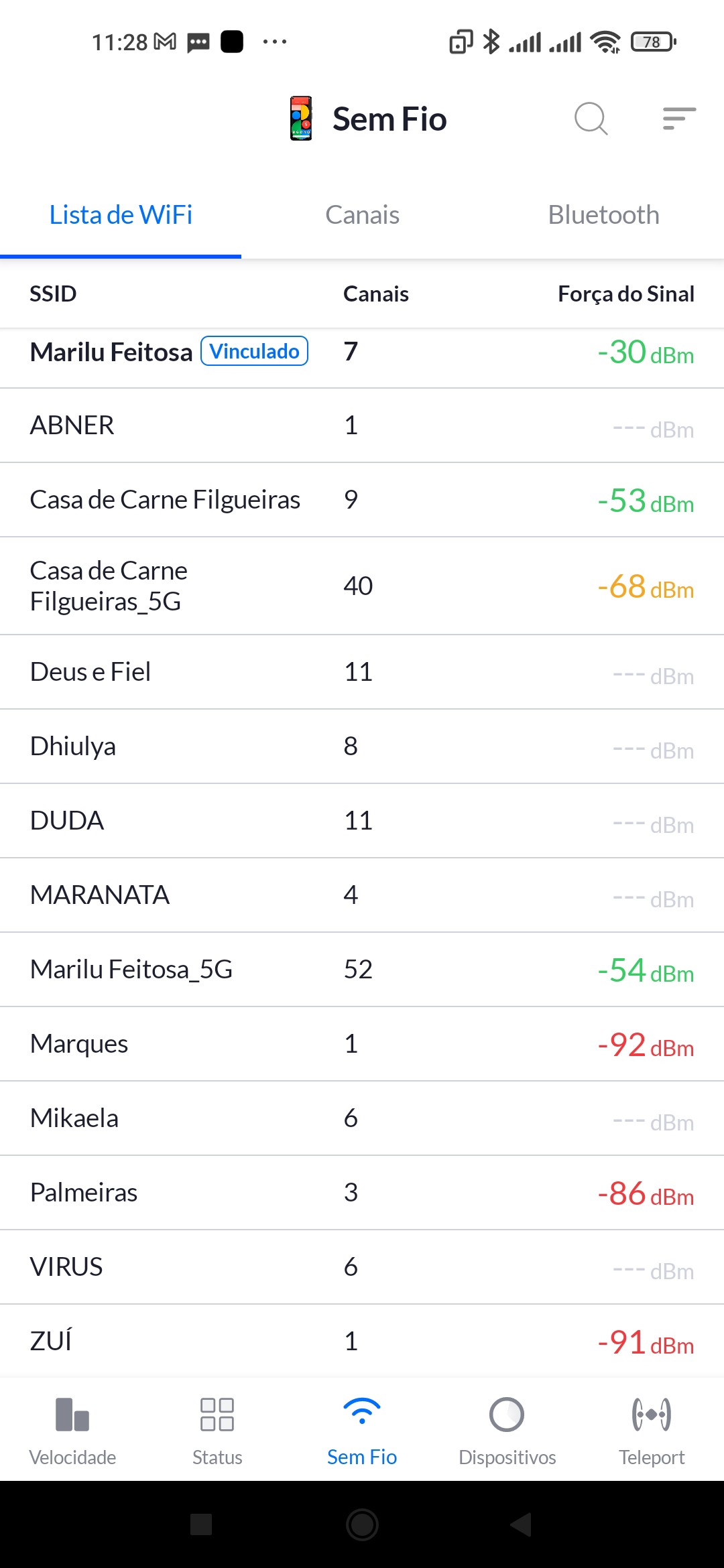Open the sort/filter lines icon
724x1568 pixels.
[x=679, y=119]
